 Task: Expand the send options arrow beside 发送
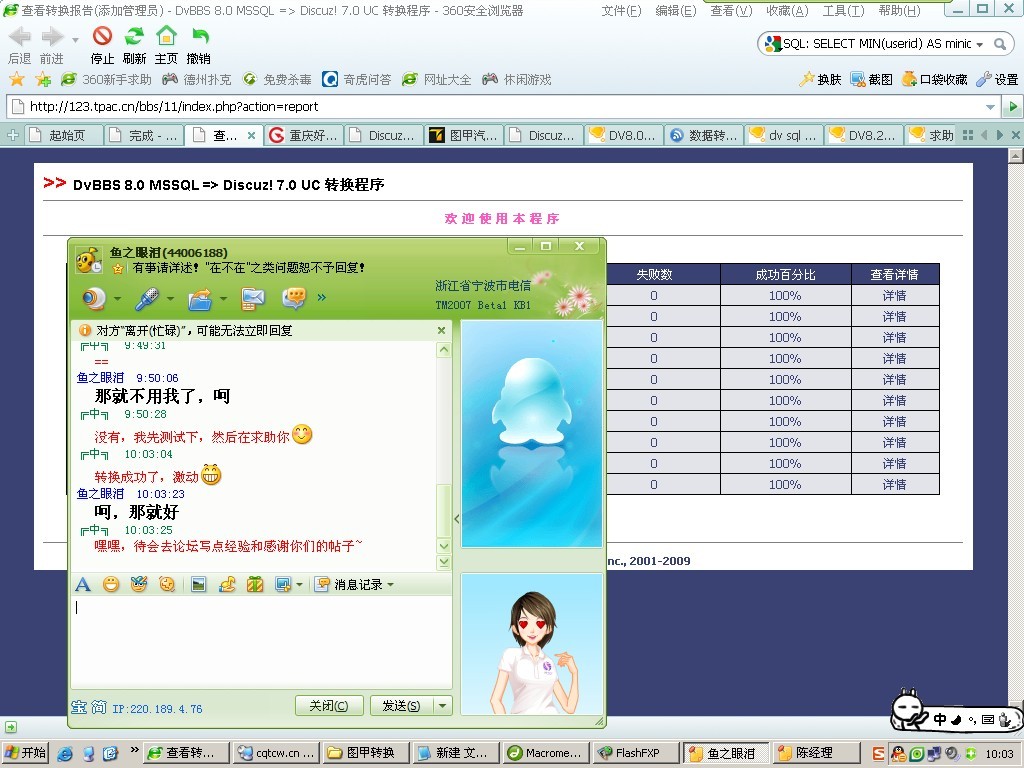(x=443, y=705)
